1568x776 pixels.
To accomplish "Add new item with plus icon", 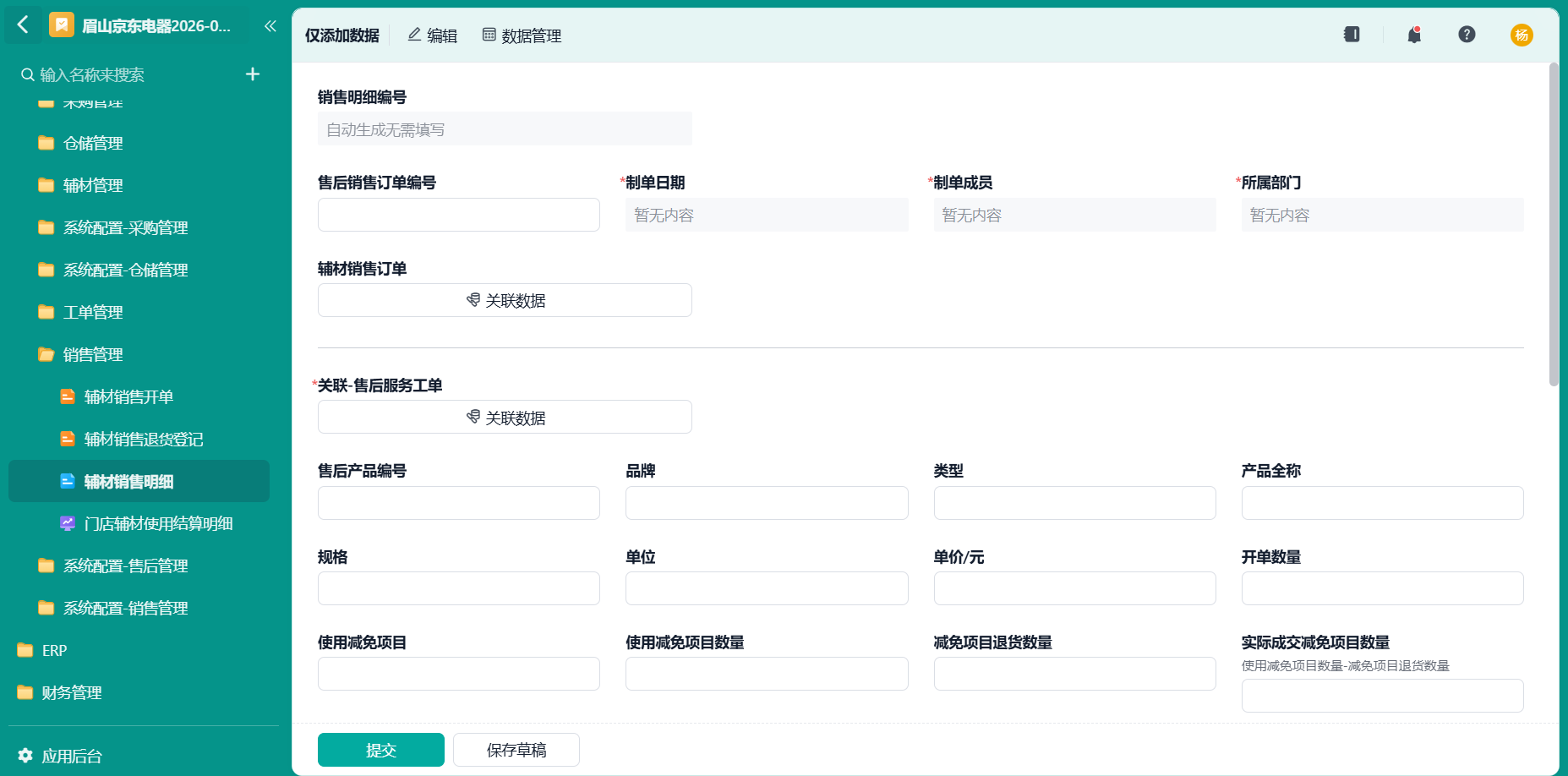I will coord(252,74).
